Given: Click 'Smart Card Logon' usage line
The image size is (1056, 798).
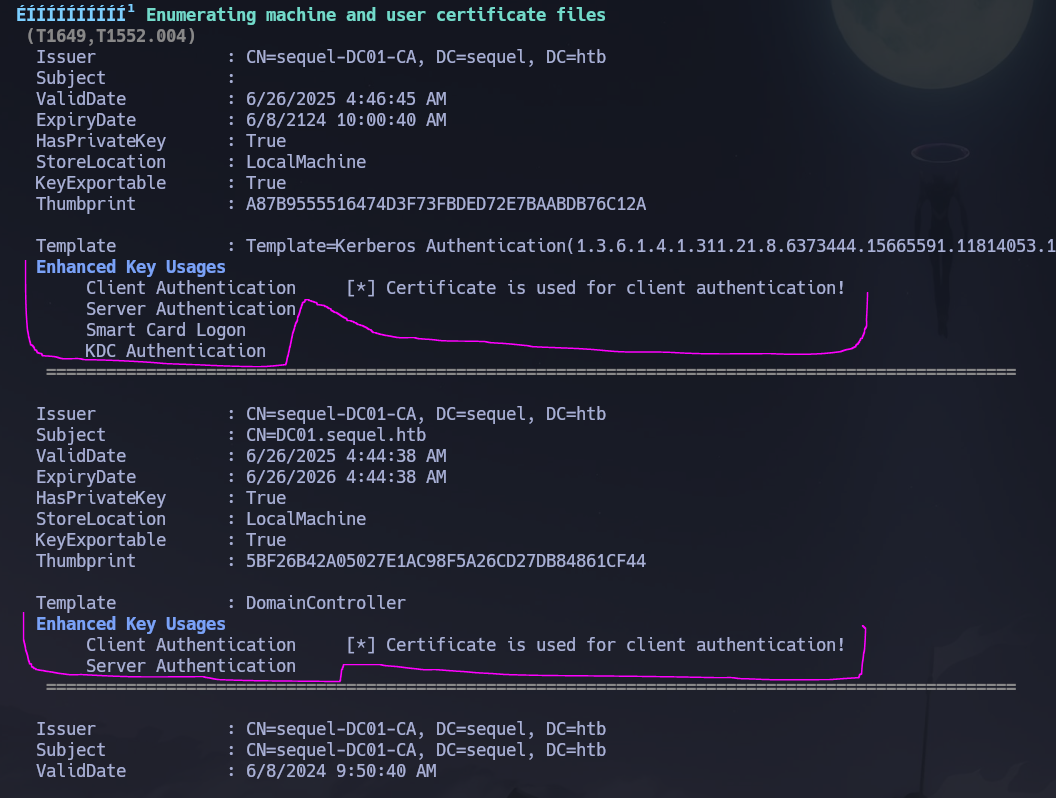Looking at the screenshot, I should pyautogui.click(x=166, y=330).
